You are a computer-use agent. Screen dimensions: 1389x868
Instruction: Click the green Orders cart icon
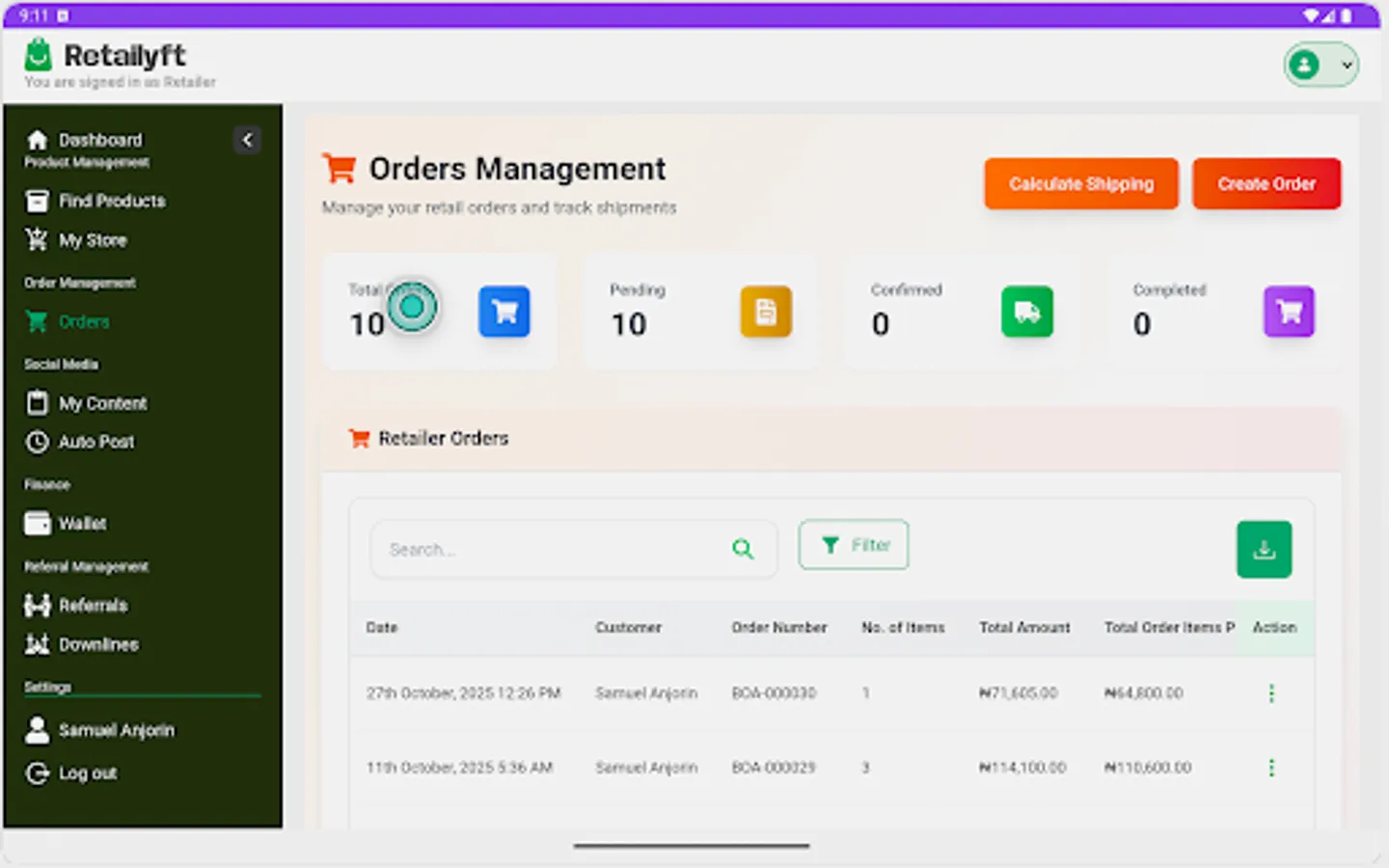pos(37,322)
